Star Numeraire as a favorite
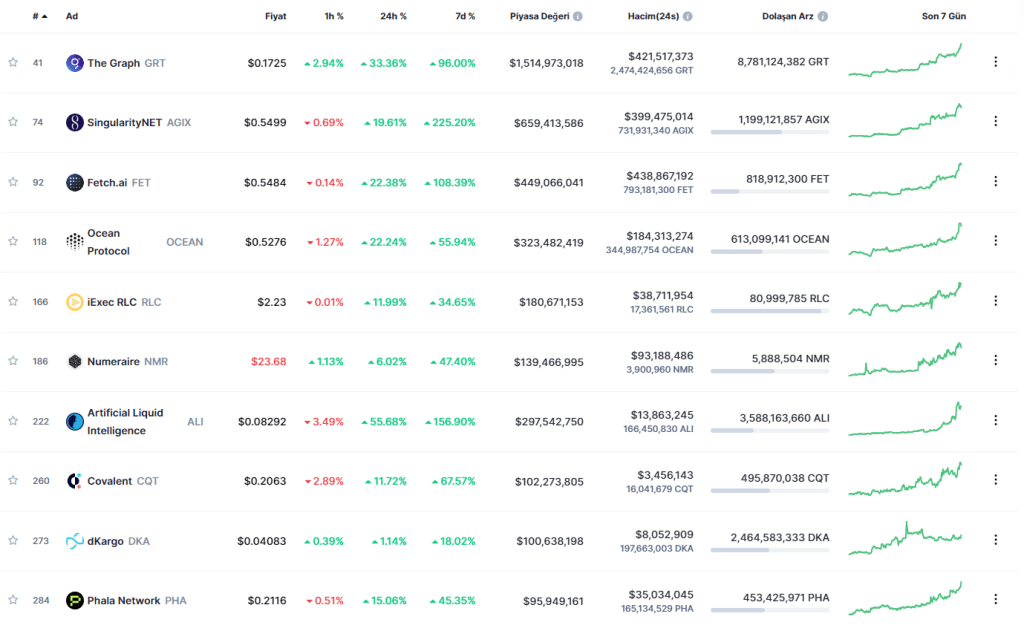The height and width of the screenshot is (628, 1024). click(13, 361)
